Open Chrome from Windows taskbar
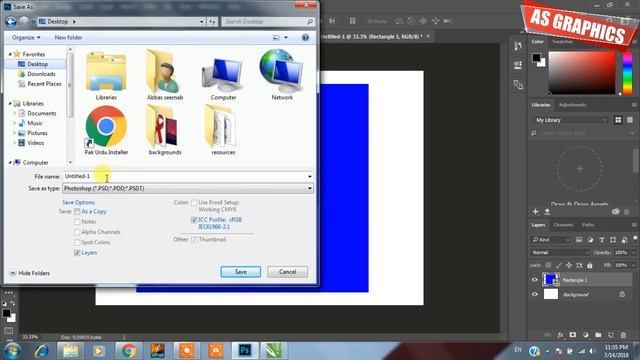The height and width of the screenshot is (360, 640). [128, 351]
